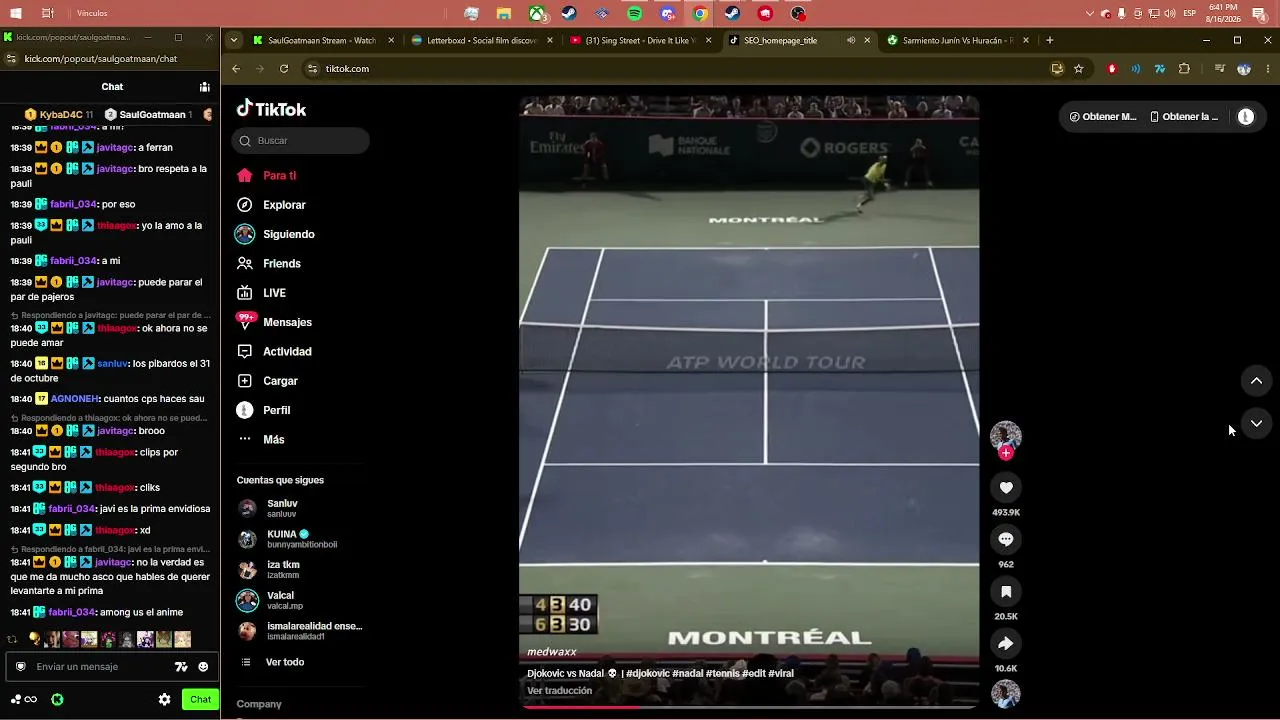Seek on the video progress bar
The width and height of the screenshot is (1280, 720).
749,707
